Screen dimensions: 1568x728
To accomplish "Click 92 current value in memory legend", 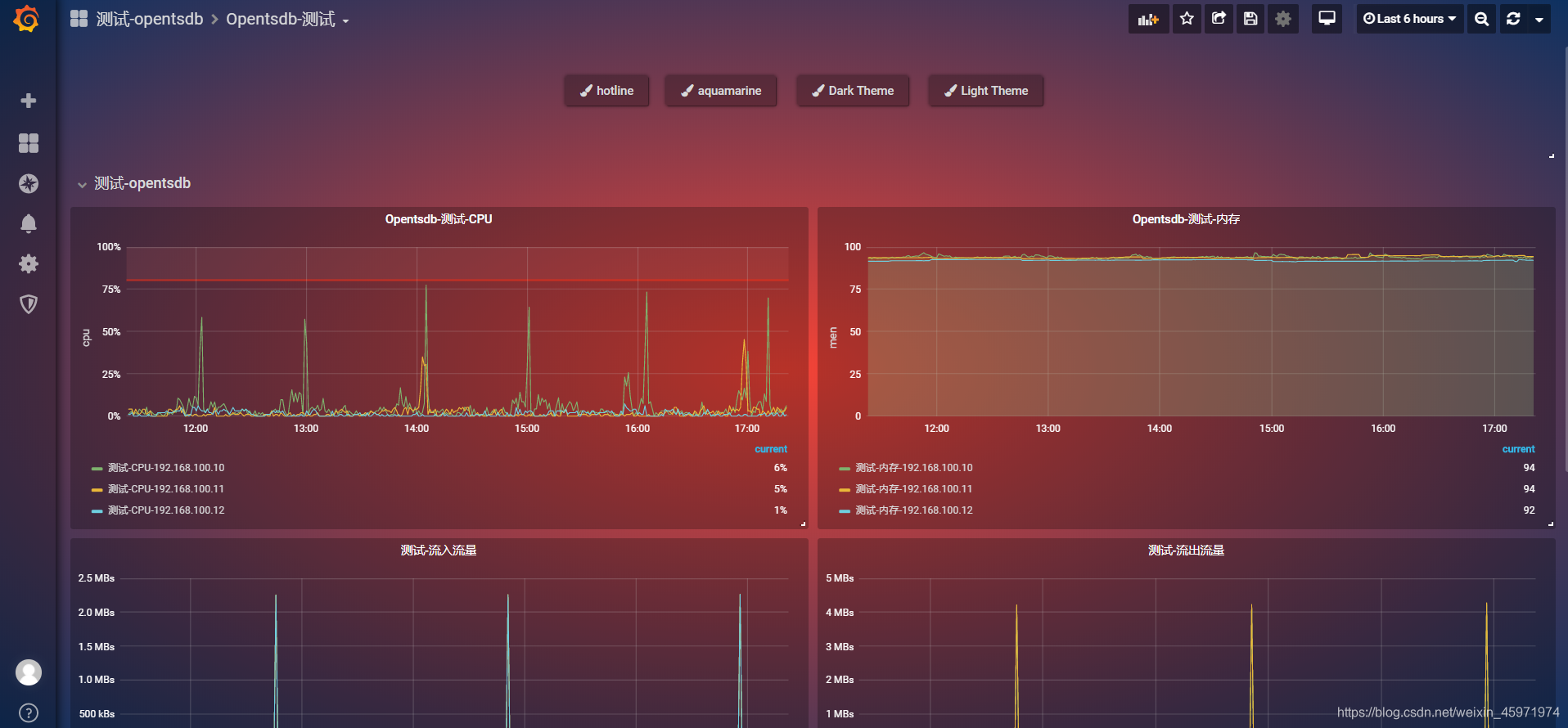I will coord(1529,510).
